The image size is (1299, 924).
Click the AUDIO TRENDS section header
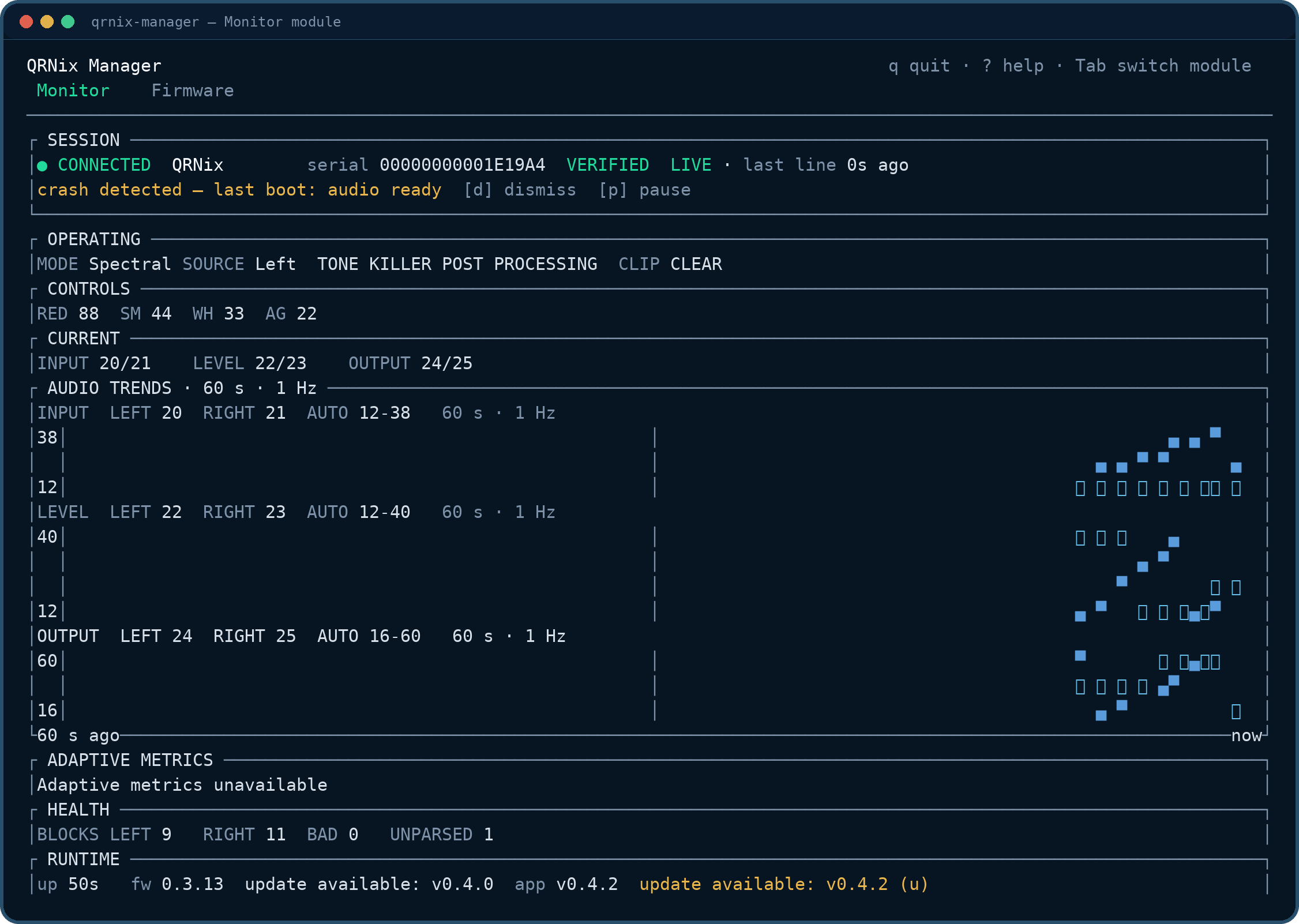coord(182,388)
